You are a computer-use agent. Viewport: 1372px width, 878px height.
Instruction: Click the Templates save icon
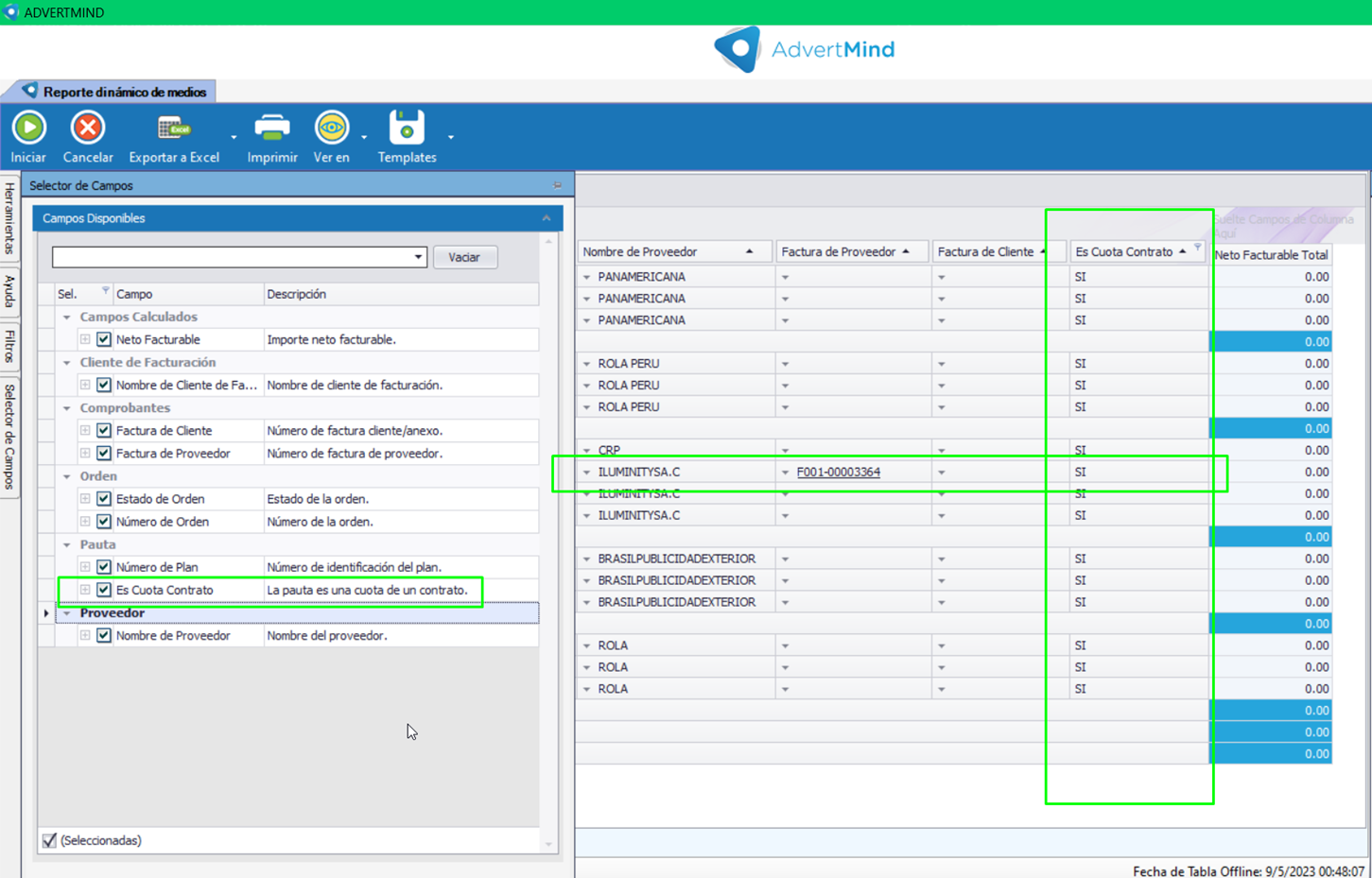coord(407,128)
